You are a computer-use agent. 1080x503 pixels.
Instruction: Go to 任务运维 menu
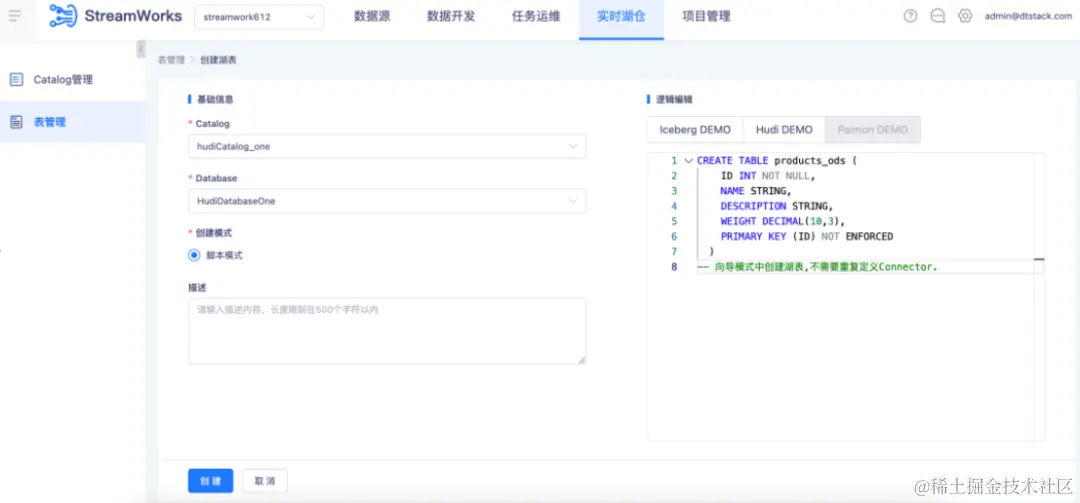pyautogui.click(x=536, y=17)
